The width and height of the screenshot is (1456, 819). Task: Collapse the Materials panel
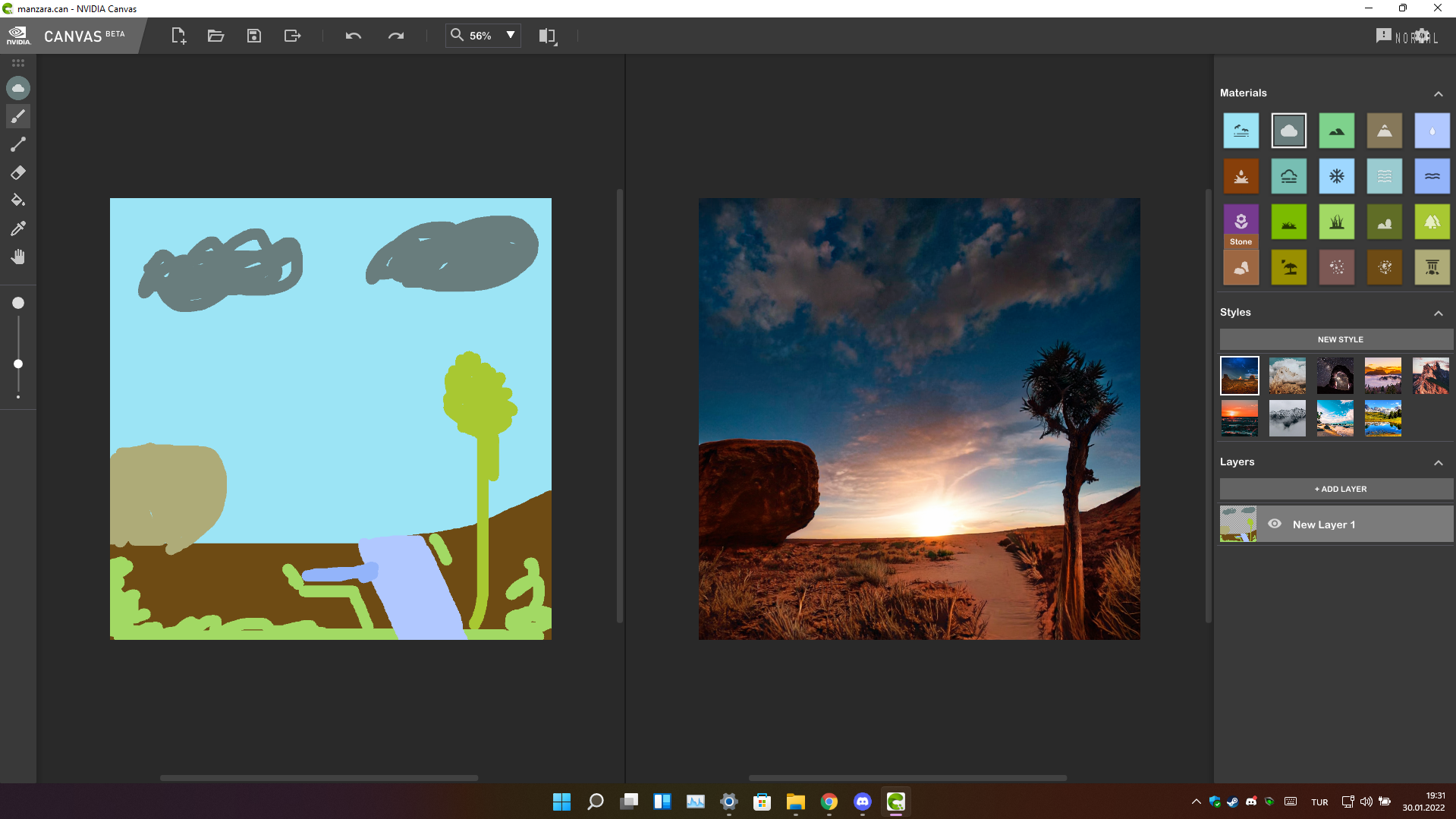[x=1438, y=93]
